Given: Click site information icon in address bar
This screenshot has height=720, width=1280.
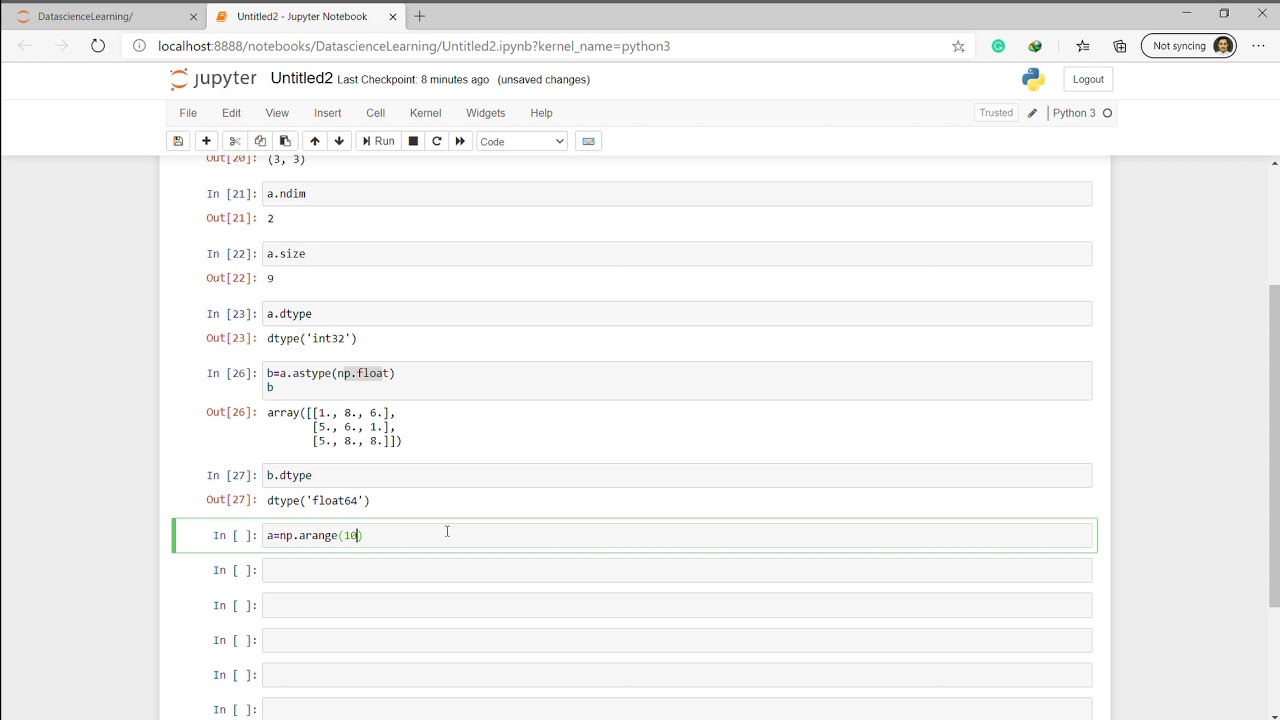Looking at the screenshot, I should tap(139, 46).
